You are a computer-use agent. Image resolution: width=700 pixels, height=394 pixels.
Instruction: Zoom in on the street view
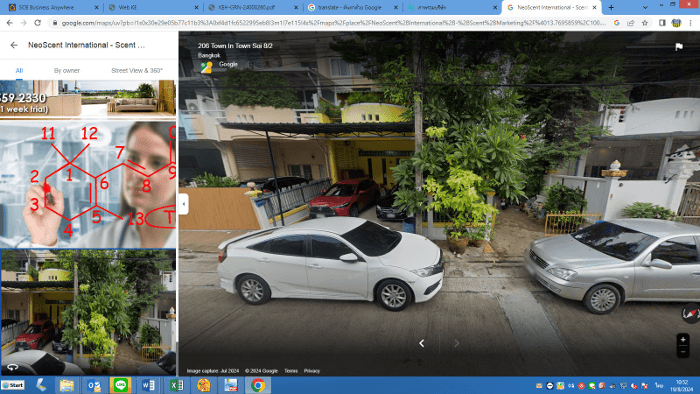(x=683, y=340)
